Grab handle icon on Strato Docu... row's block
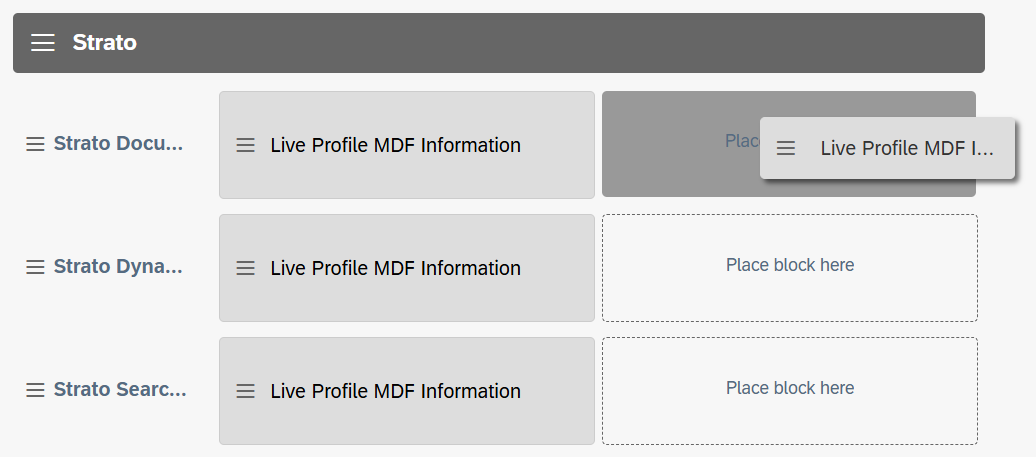Screen dimensions: 1036x457 (246, 145)
